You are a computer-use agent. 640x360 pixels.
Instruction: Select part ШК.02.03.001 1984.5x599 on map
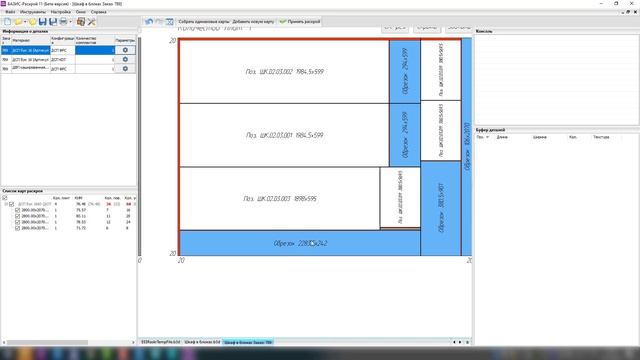tap(284, 135)
